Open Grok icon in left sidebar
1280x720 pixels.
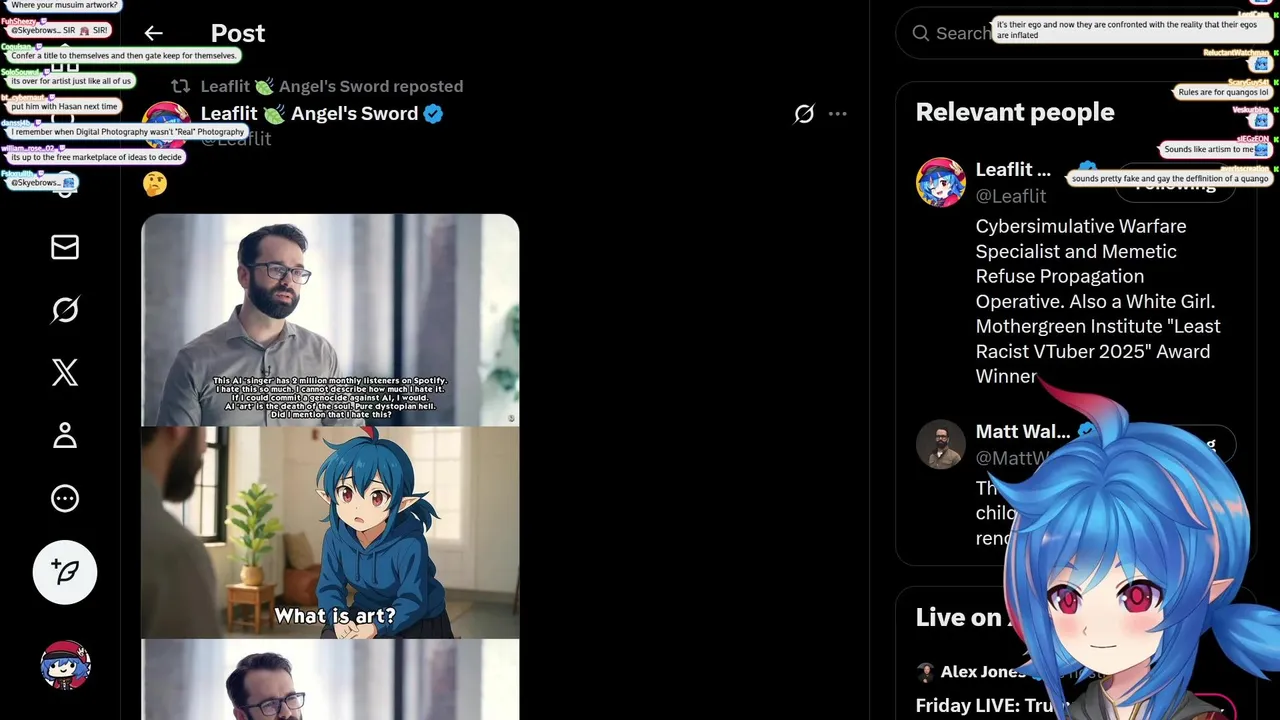(65, 310)
